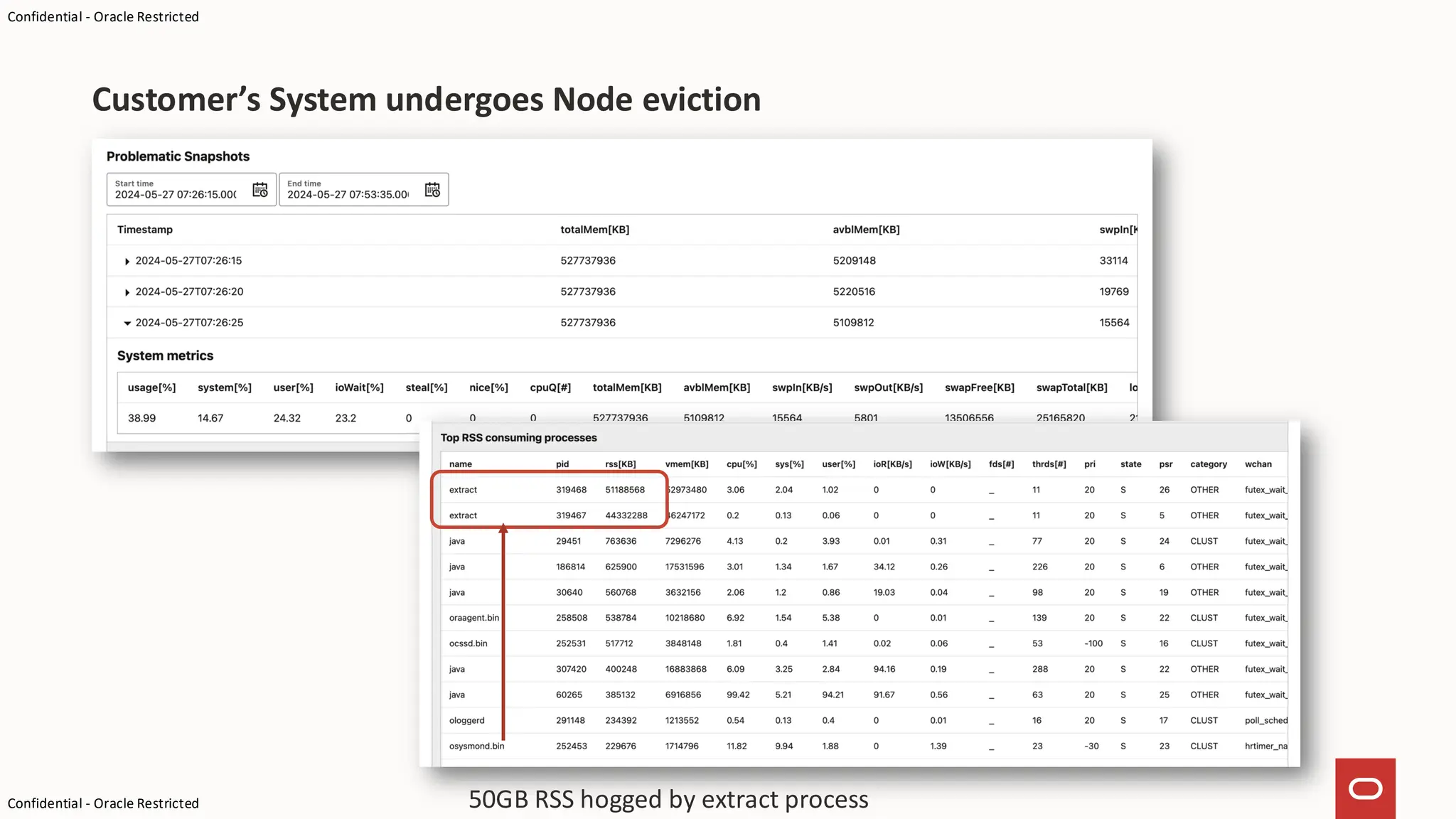
Task: Click the usage[%] column header
Action: pyautogui.click(x=152, y=387)
